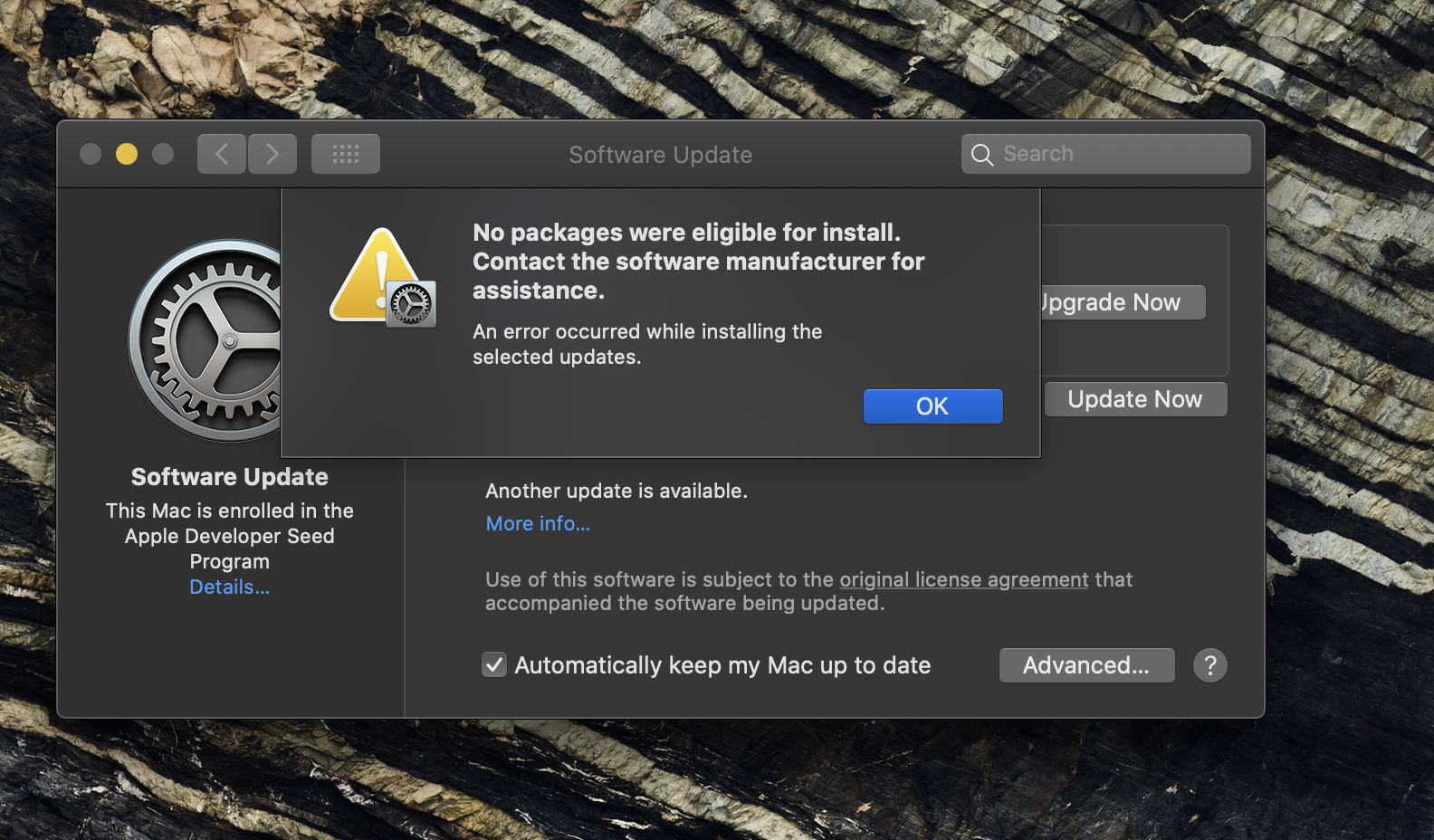Click 'Apple Developer Seed Program' enrollment text
1434x840 pixels.
(230, 536)
